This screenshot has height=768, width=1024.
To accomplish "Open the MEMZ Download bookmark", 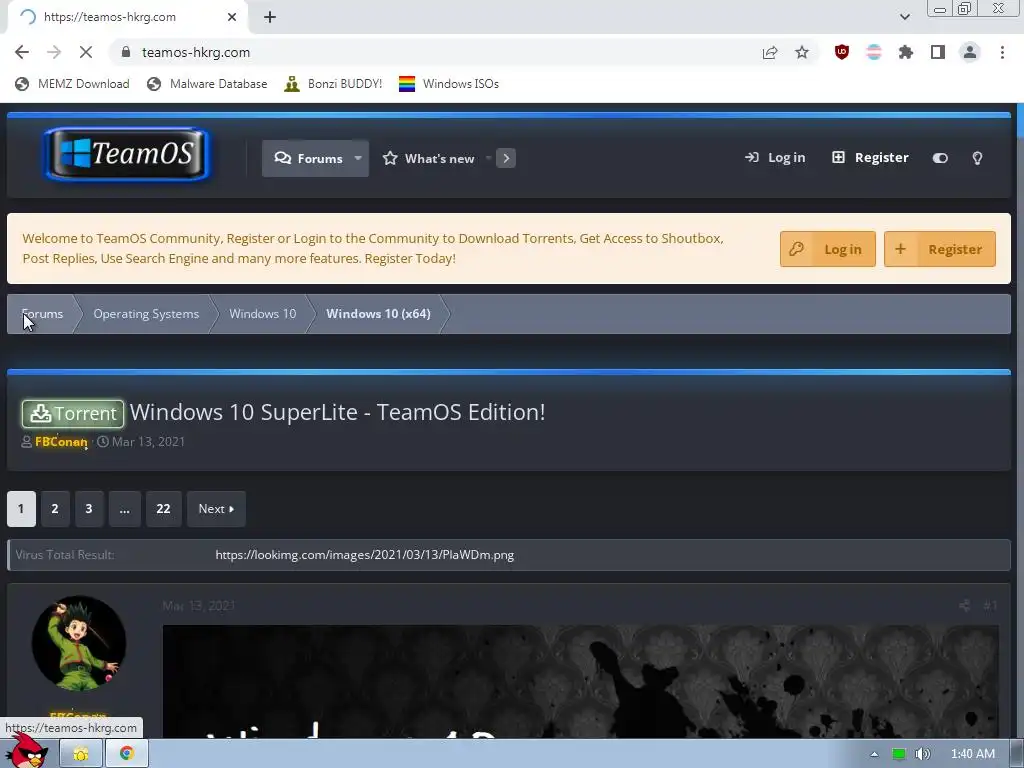I will [x=72, y=84].
